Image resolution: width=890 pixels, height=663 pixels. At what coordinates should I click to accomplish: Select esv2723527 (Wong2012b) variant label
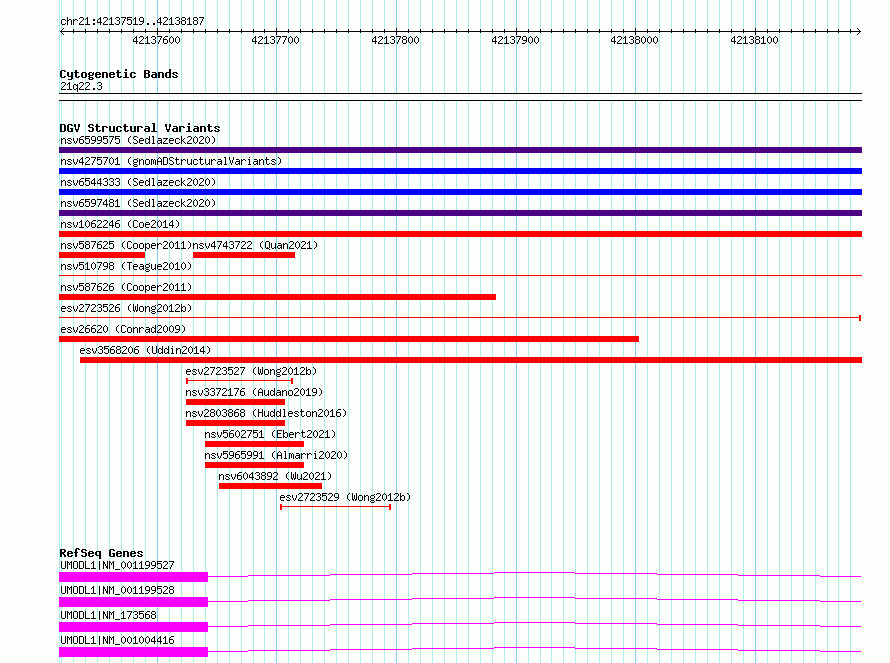tap(251, 371)
